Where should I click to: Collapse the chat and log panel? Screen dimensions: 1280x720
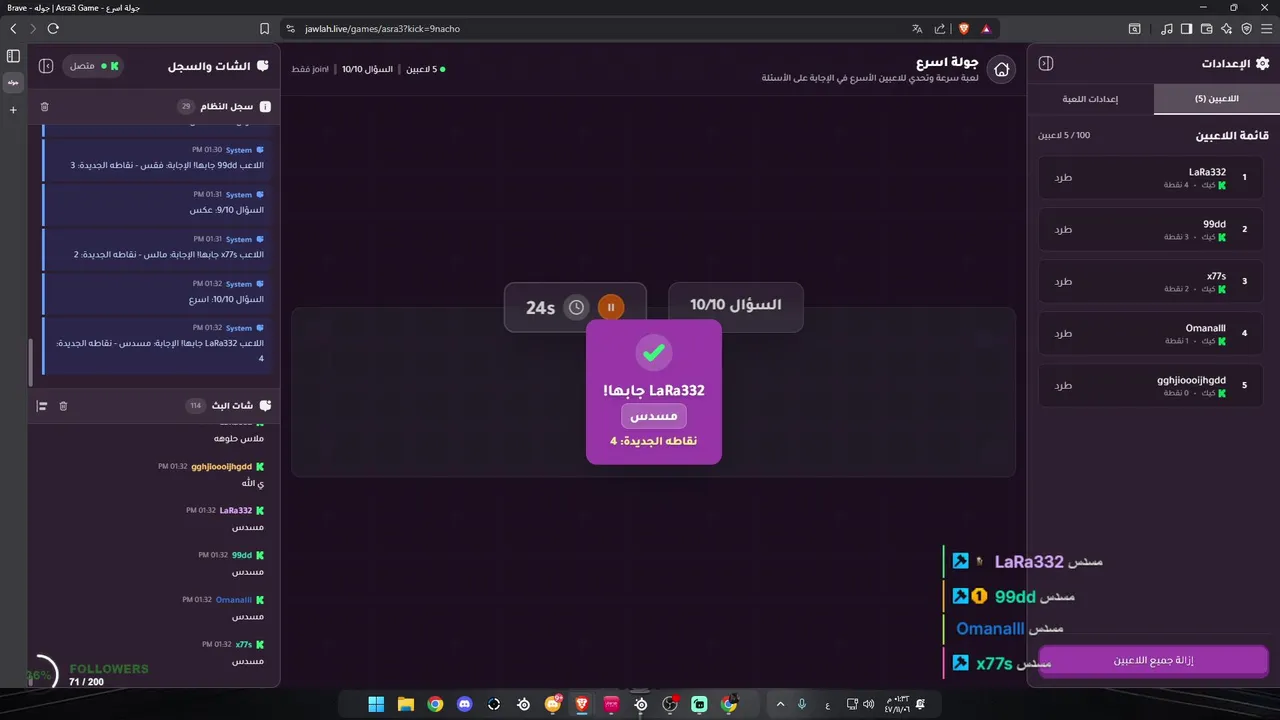46,66
